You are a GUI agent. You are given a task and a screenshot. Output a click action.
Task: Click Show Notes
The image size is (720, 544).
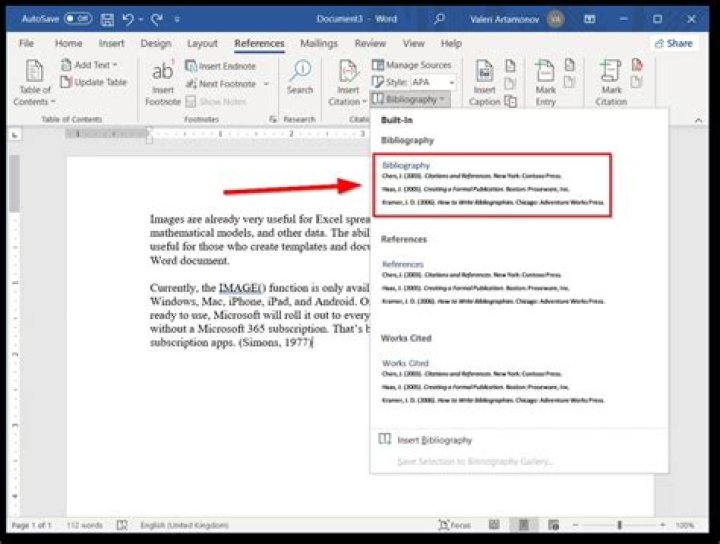coord(216,101)
